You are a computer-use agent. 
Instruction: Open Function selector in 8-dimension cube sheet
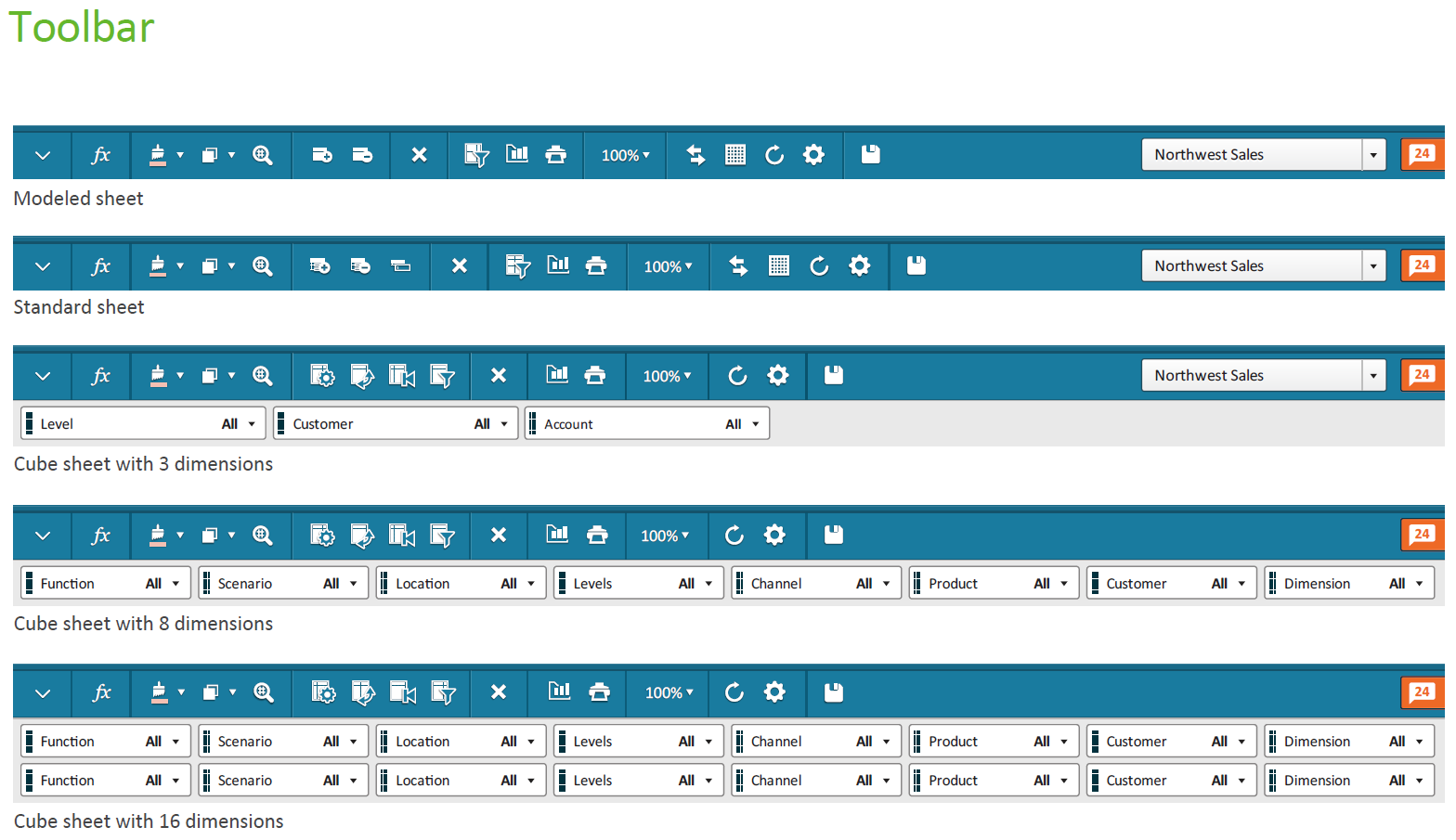106,584
